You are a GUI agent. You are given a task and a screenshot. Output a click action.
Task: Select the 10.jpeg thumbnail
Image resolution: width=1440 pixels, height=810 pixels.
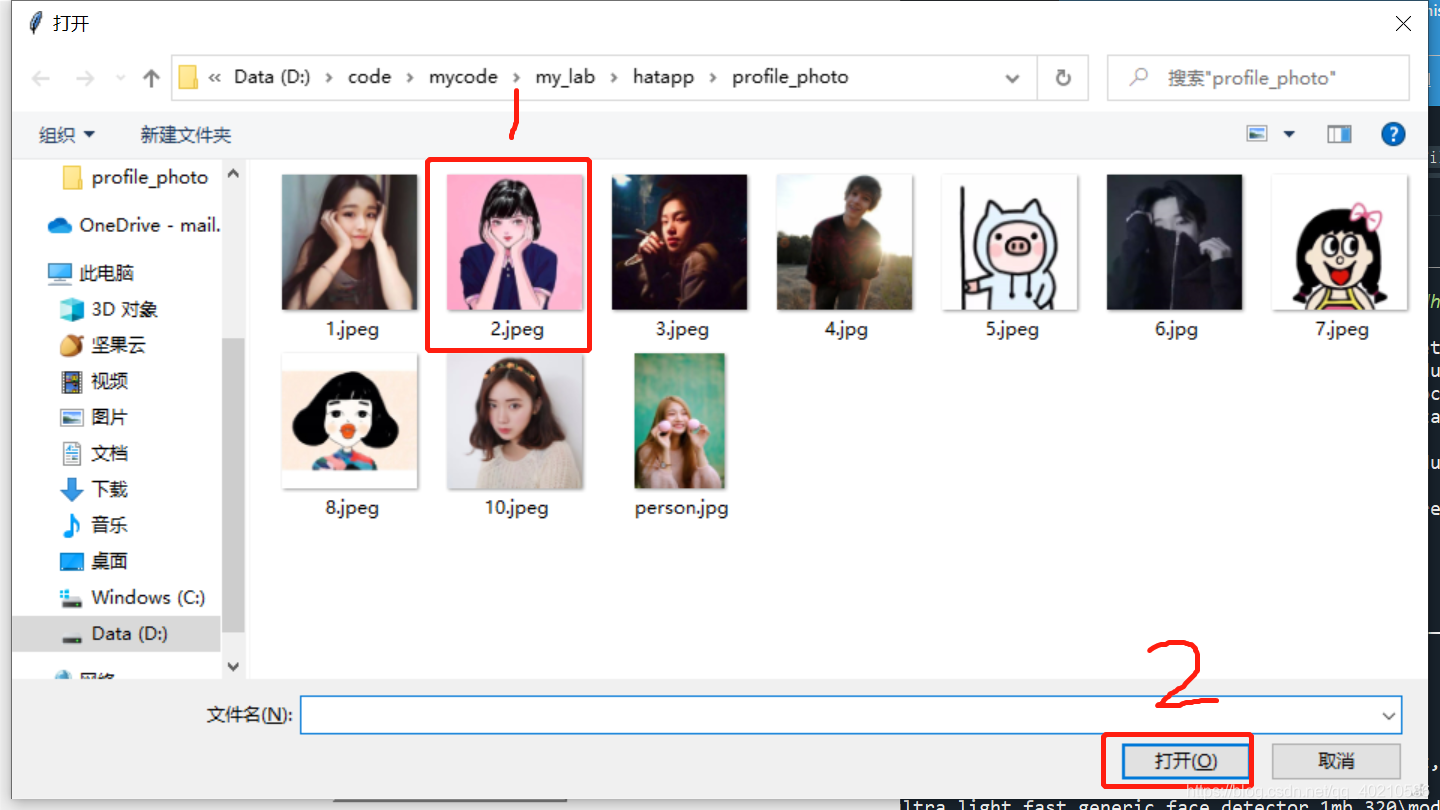[515, 420]
